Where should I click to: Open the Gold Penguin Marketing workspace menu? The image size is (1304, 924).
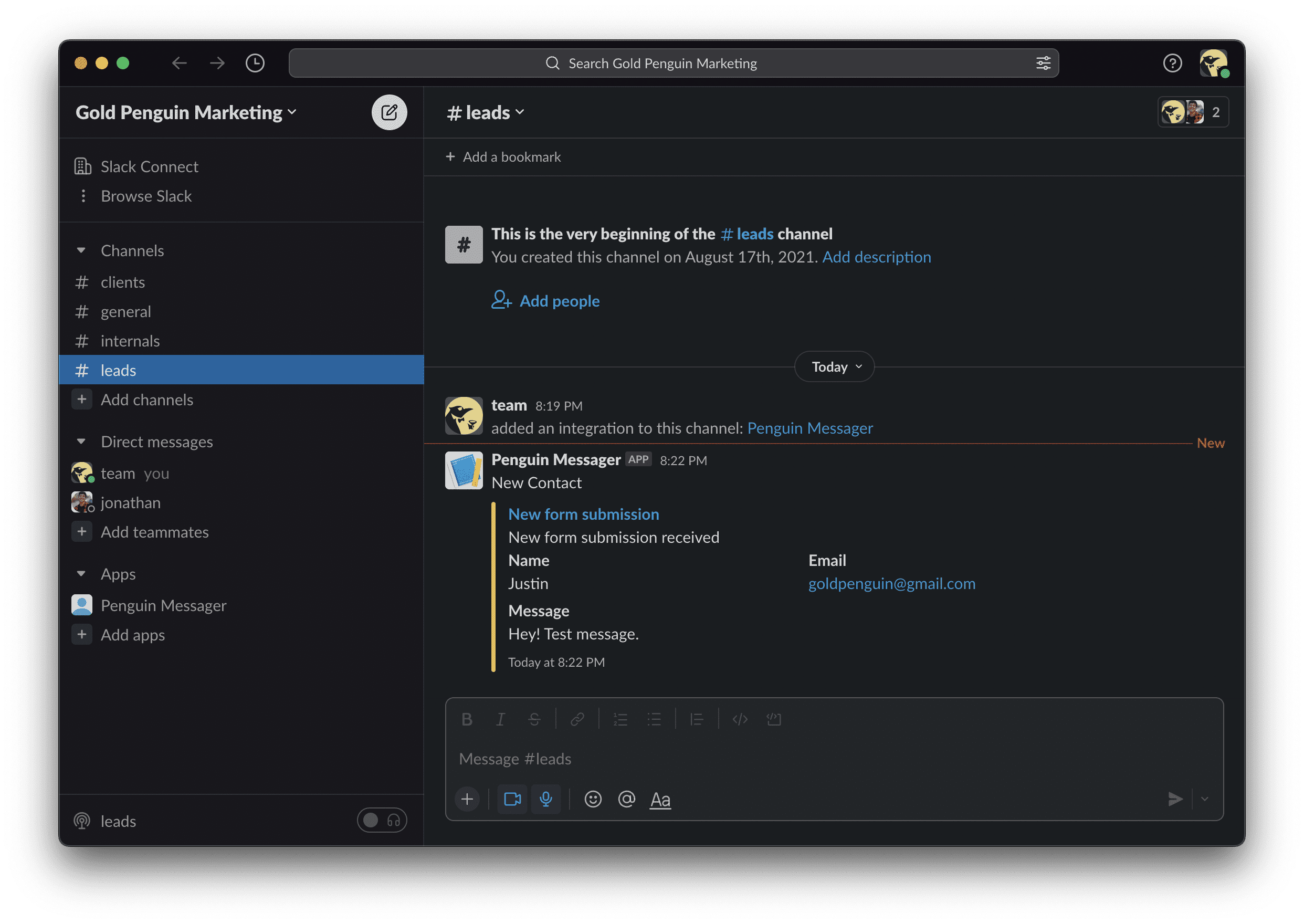186,112
